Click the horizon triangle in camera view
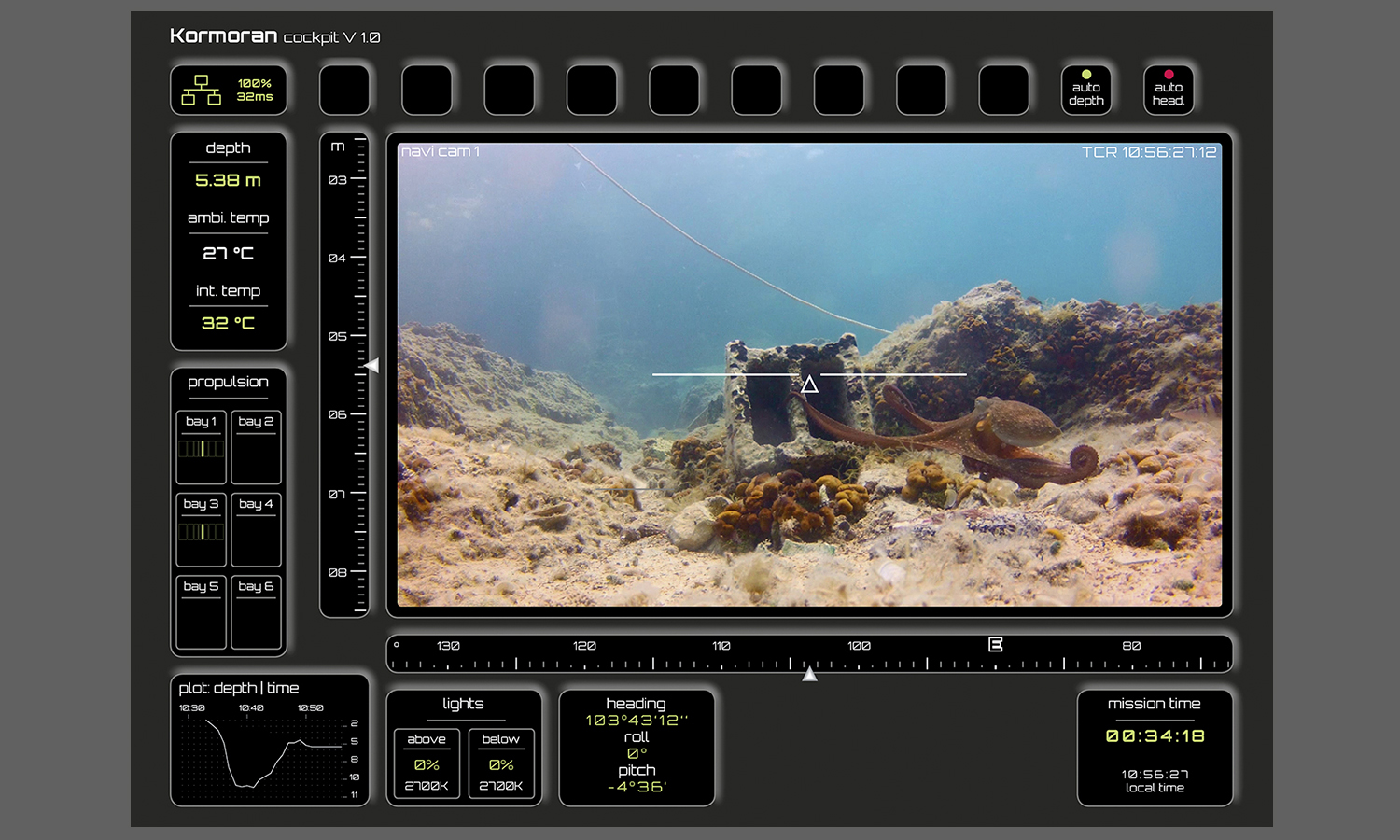1400x840 pixels. [809, 385]
